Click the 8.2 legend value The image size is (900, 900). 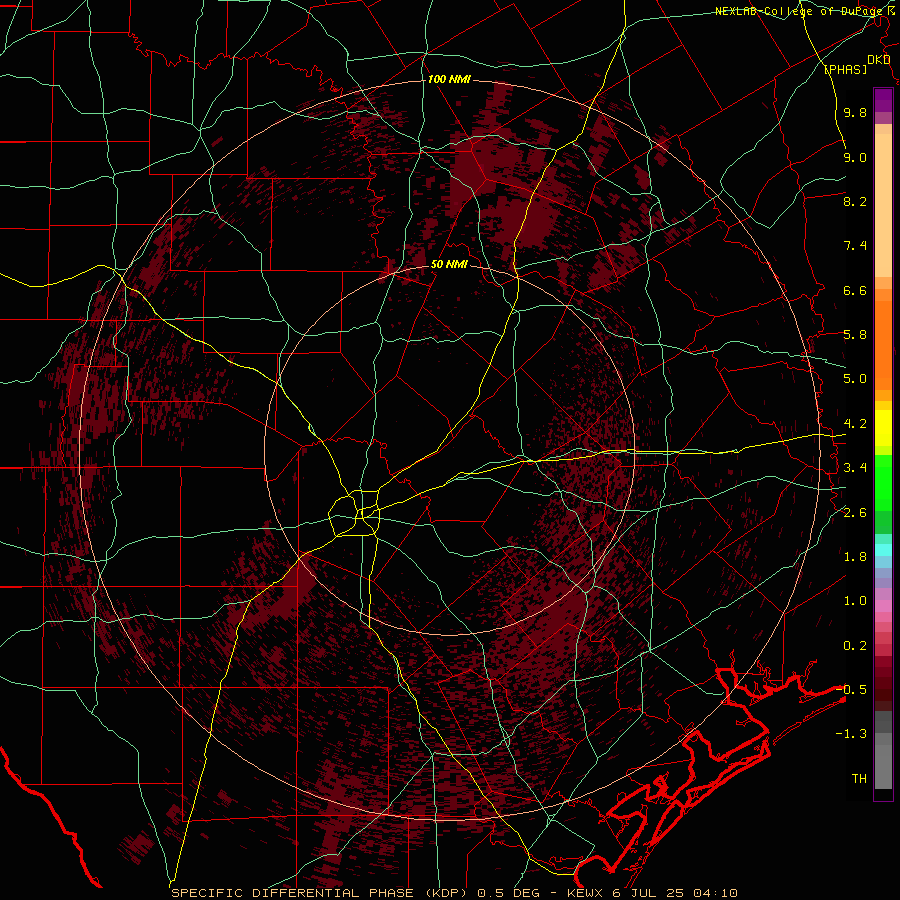coord(855,201)
